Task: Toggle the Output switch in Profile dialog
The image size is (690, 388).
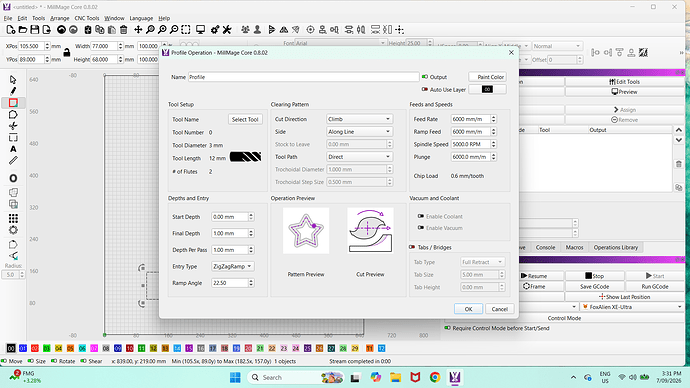Action: (425, 77)
